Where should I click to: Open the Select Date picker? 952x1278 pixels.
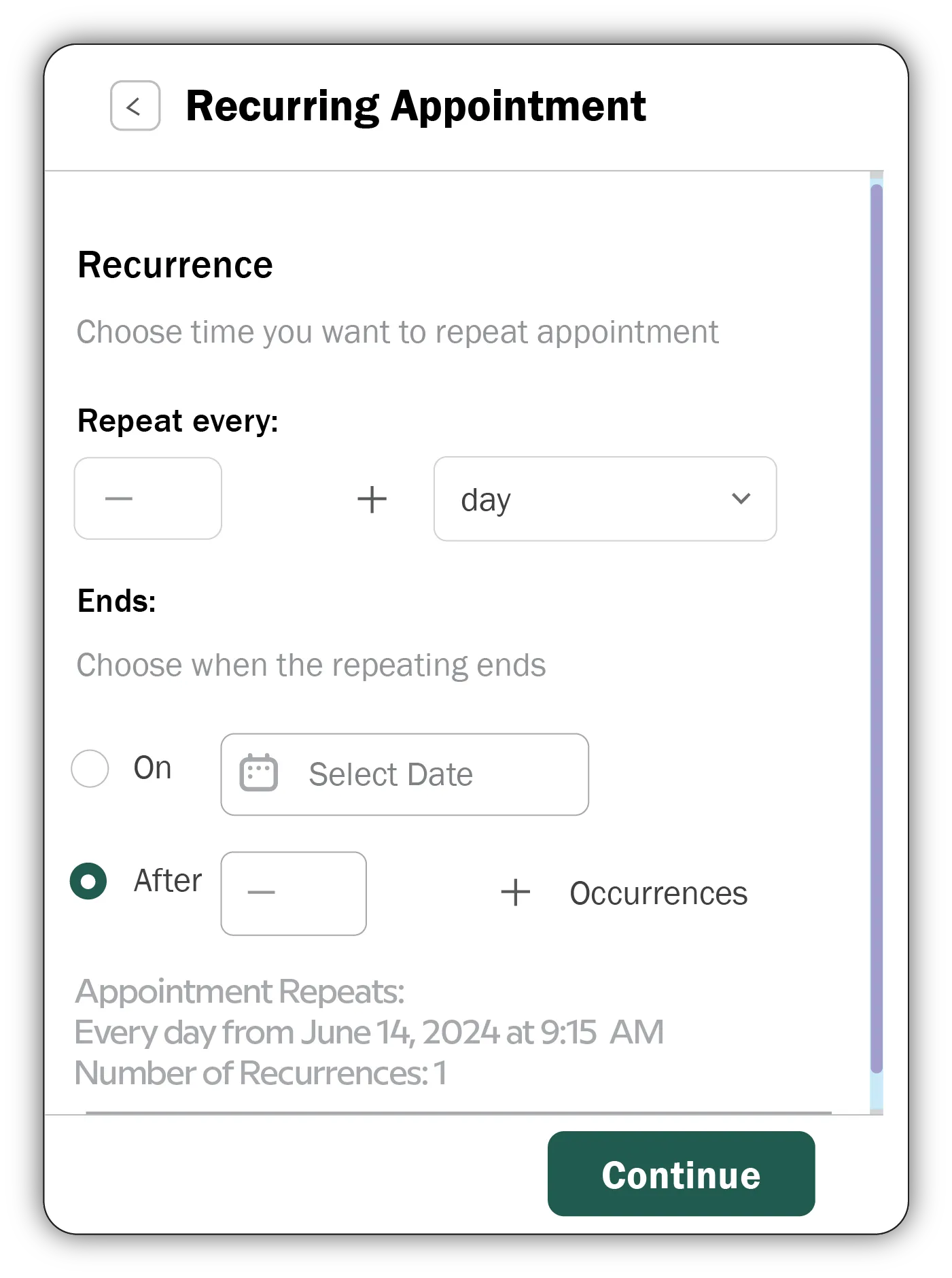(404, 774)
